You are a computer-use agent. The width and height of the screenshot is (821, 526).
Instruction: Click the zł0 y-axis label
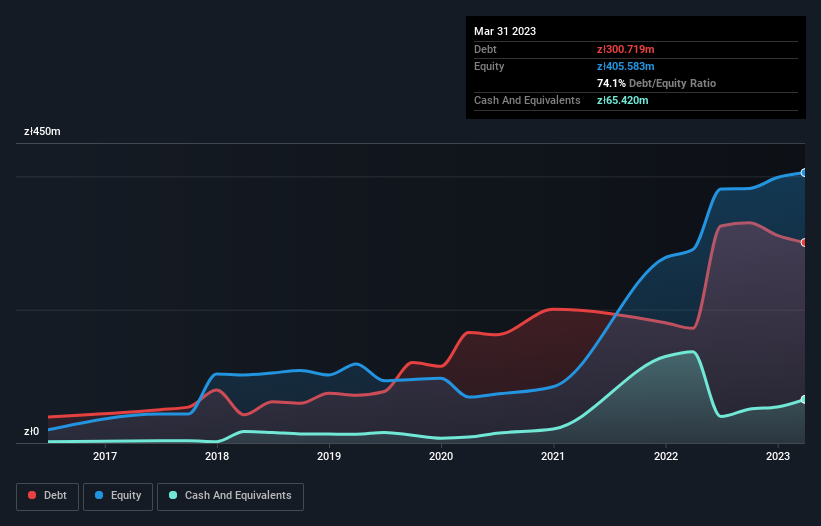tap(31, 431)
